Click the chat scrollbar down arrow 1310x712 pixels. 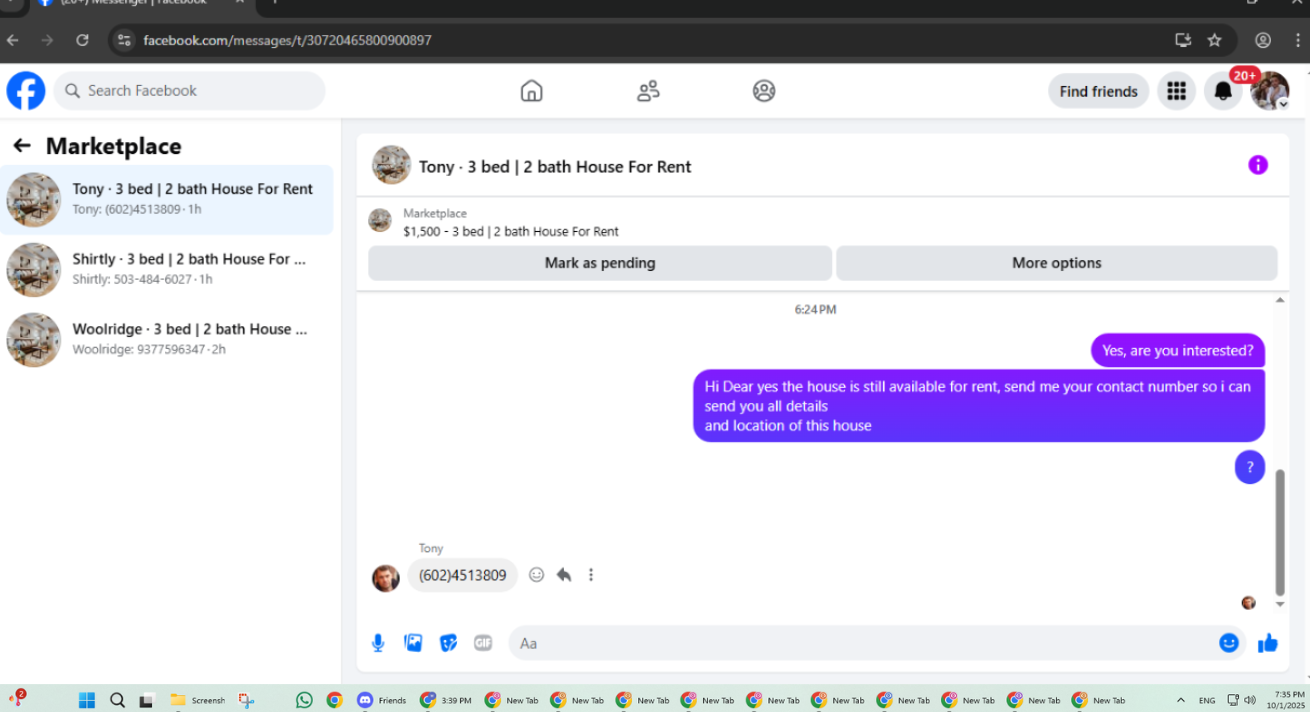point(1280,605)
